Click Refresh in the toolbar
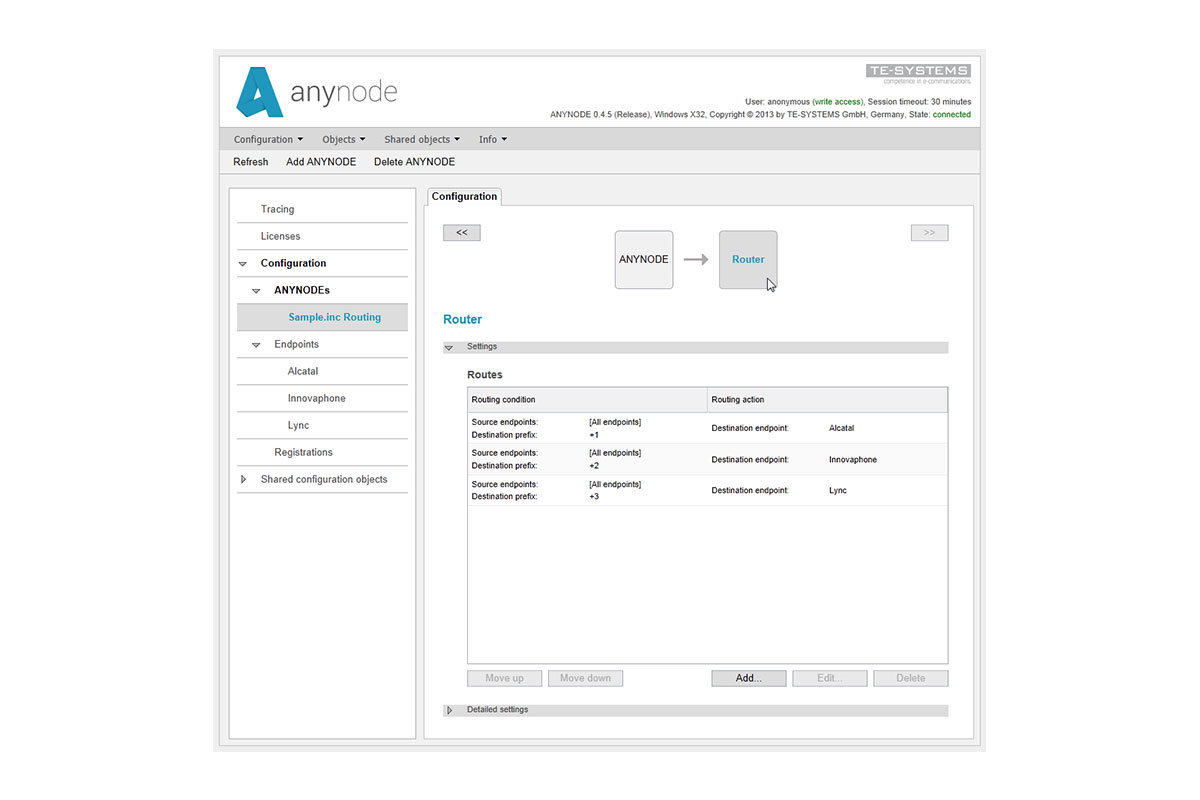 [x=251, y=162]
